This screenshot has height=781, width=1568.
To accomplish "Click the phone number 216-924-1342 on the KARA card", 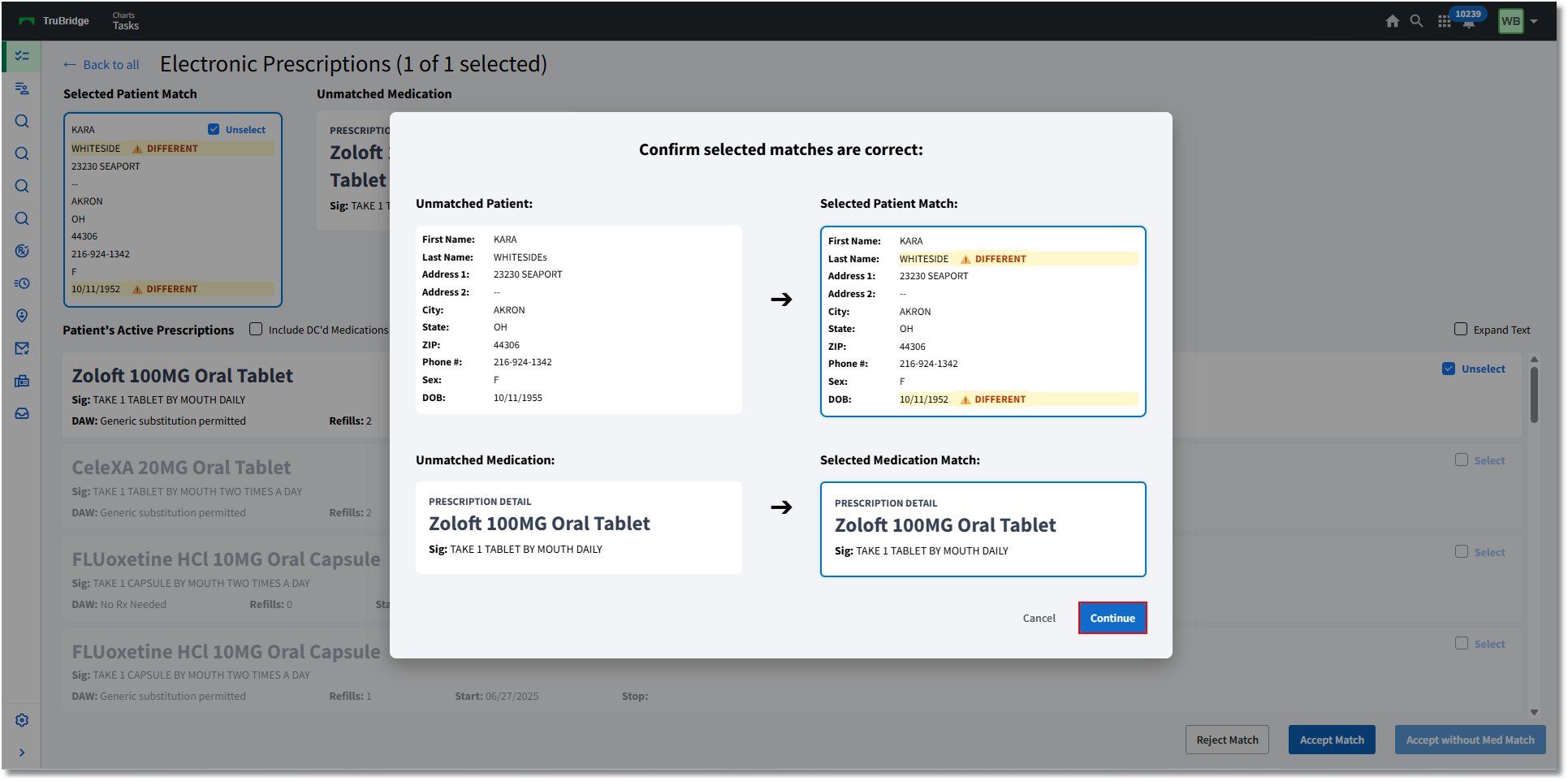I will (x=100, y=254).
